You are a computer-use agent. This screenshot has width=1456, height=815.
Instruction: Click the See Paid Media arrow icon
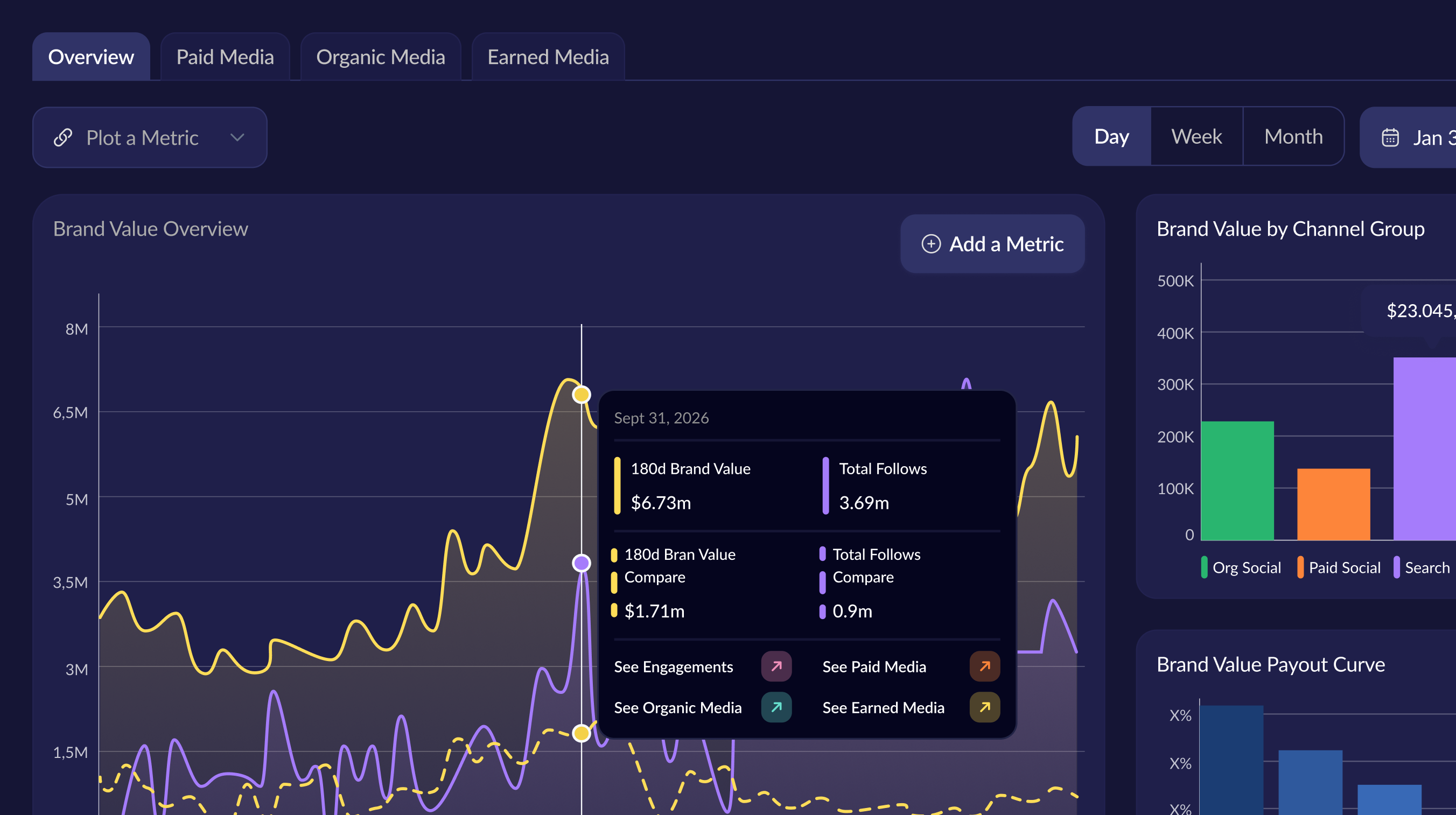pyautogui.click(x=985, y=666)
